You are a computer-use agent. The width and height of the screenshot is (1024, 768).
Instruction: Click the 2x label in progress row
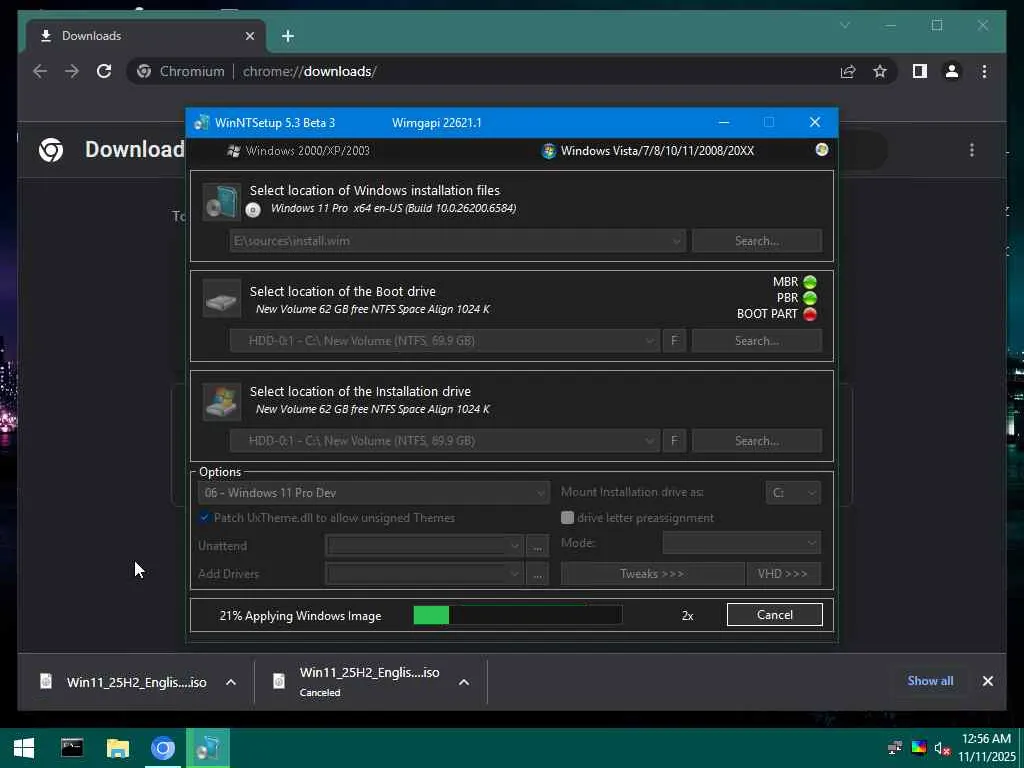pyautogui.click(x=687, y=616)
